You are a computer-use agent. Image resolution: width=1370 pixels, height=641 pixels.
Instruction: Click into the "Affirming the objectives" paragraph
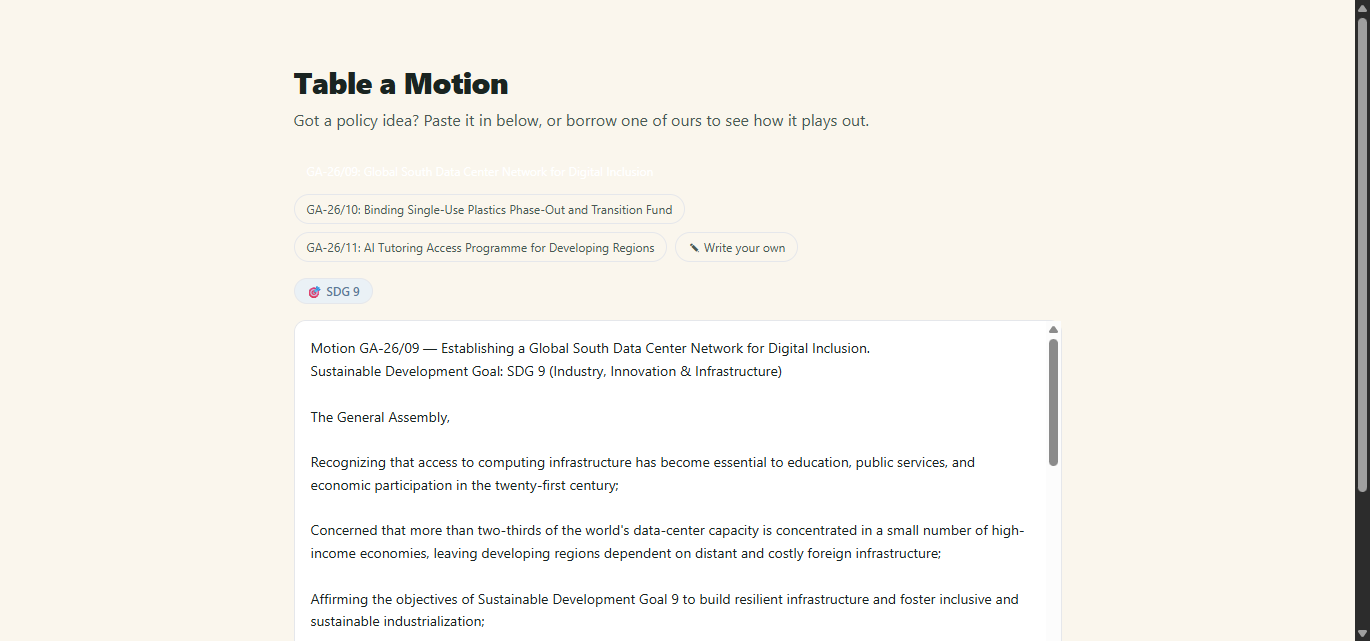[x=665, y=610]
